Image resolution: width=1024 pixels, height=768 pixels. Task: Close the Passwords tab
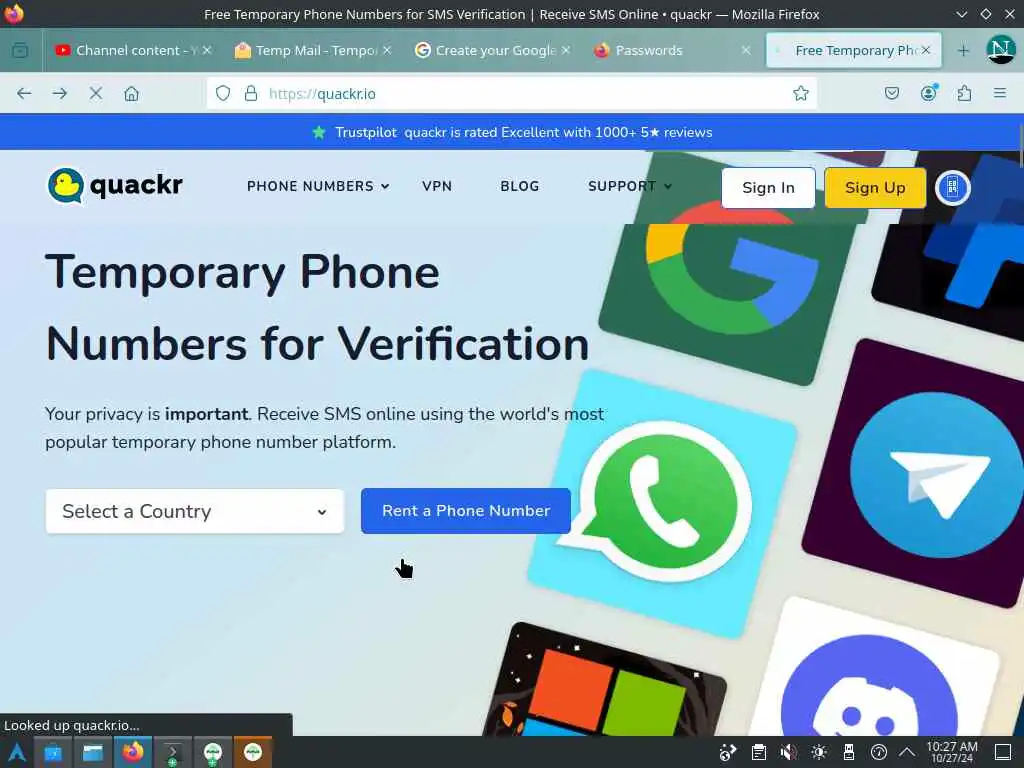[x=746, y=50]
